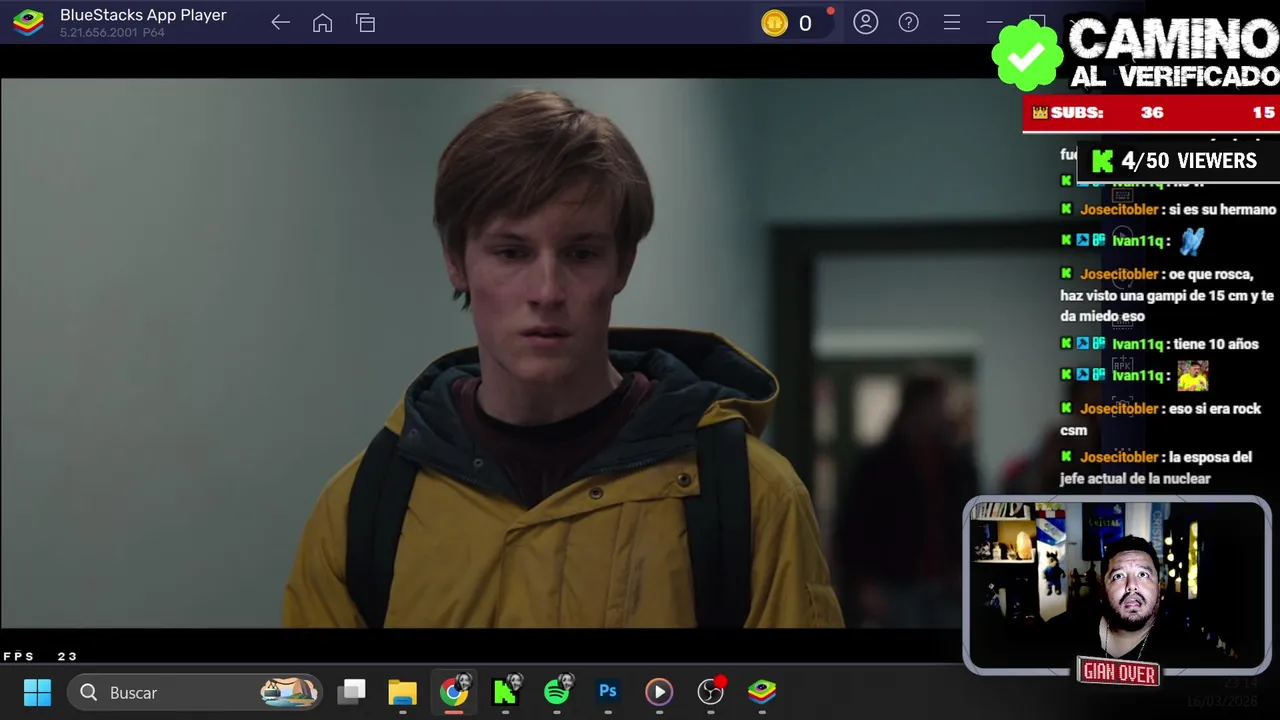Screen dimensions: 1280x720
Task: Open Photoshop from the taskbar
Action: (607, 691)
